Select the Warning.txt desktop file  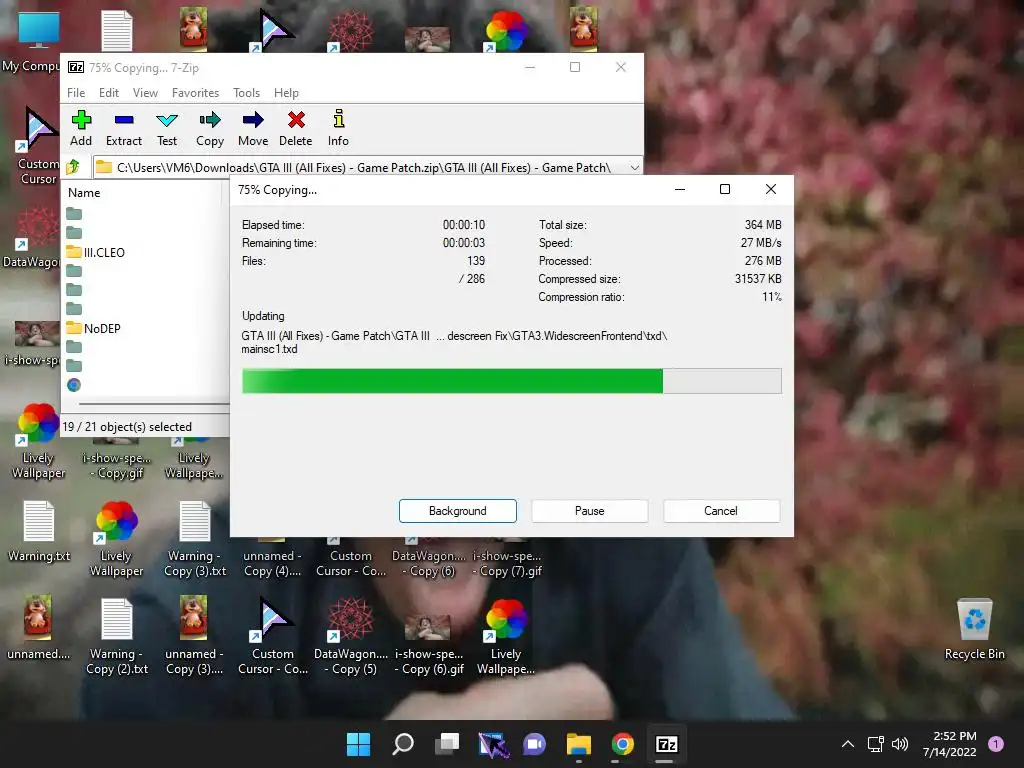click(x=39, y=532)
